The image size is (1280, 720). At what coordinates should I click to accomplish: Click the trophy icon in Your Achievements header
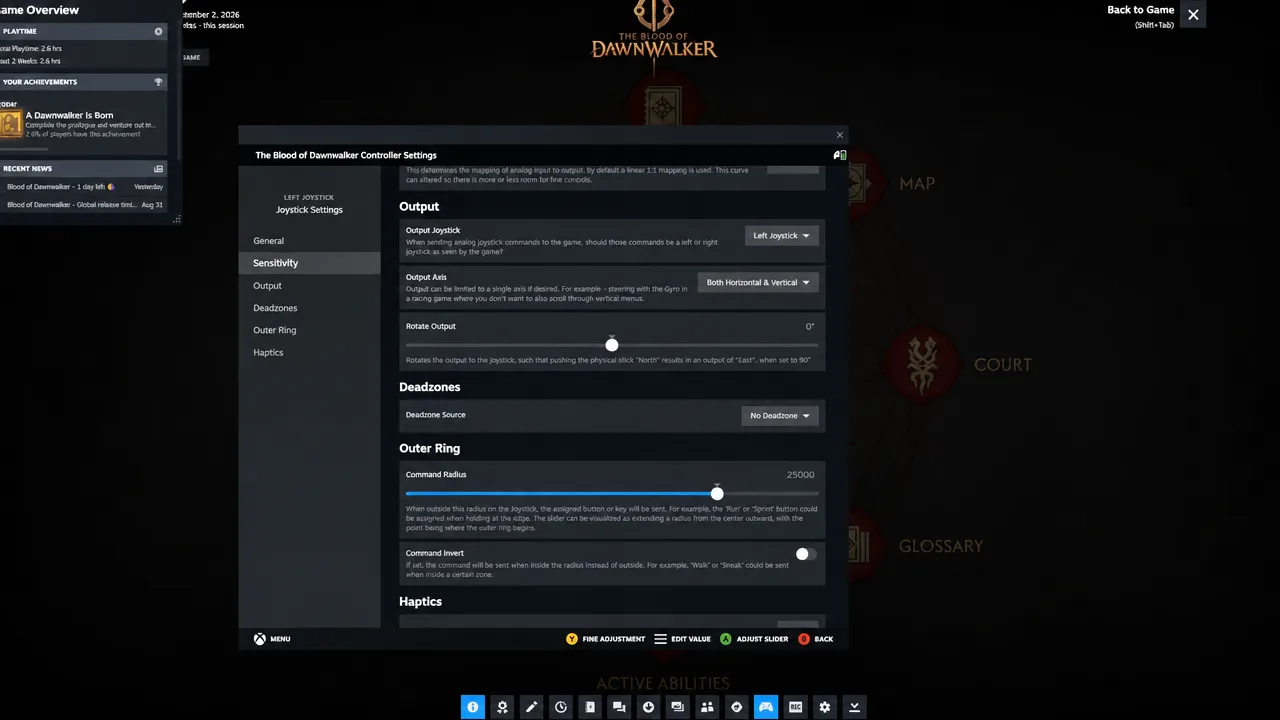pos(158,82)
